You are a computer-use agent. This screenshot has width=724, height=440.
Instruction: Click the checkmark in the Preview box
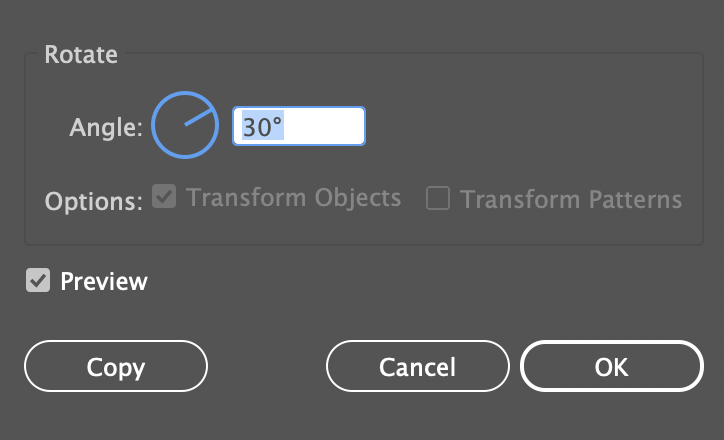38,281
